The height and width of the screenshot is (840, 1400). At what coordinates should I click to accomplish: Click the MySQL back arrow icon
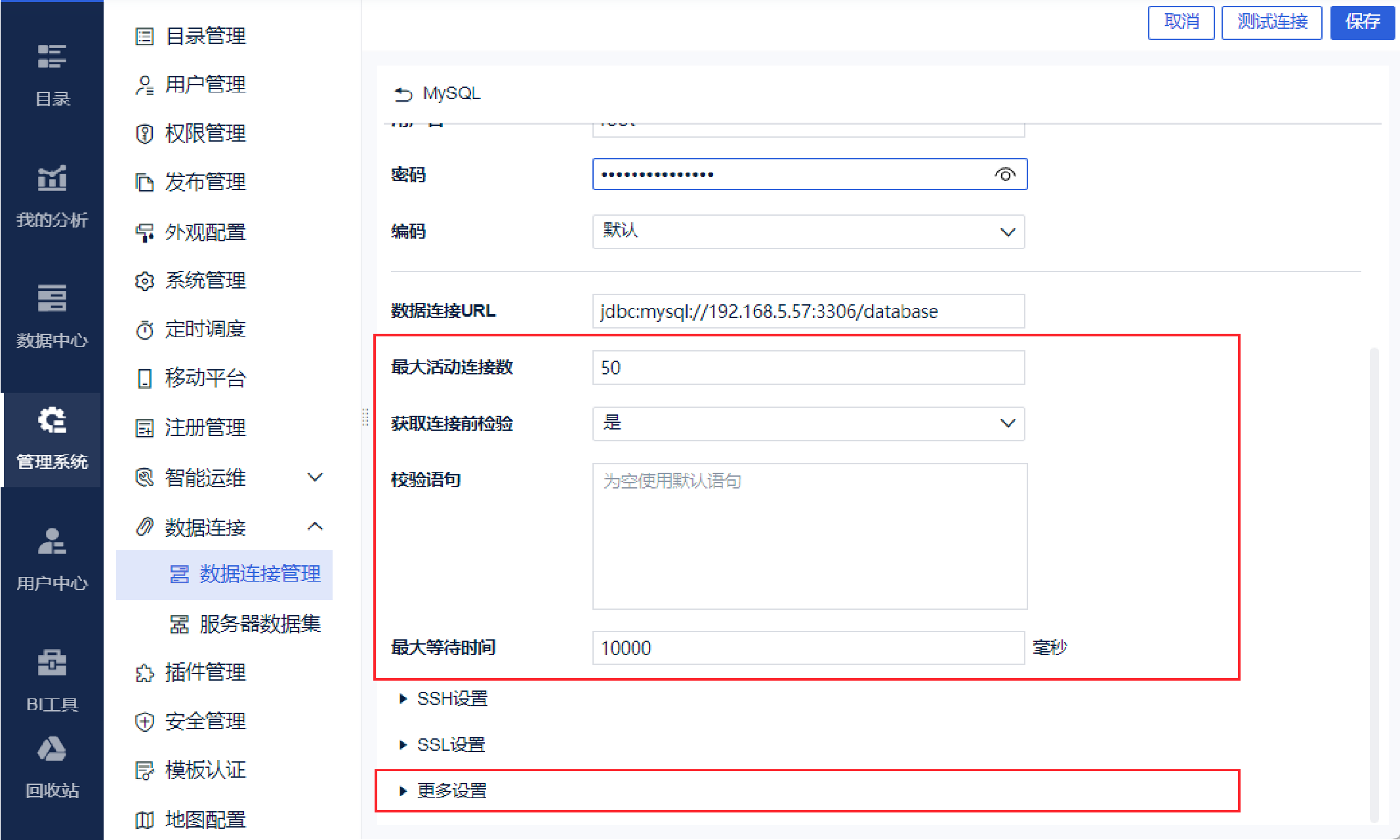click(403, 94)
